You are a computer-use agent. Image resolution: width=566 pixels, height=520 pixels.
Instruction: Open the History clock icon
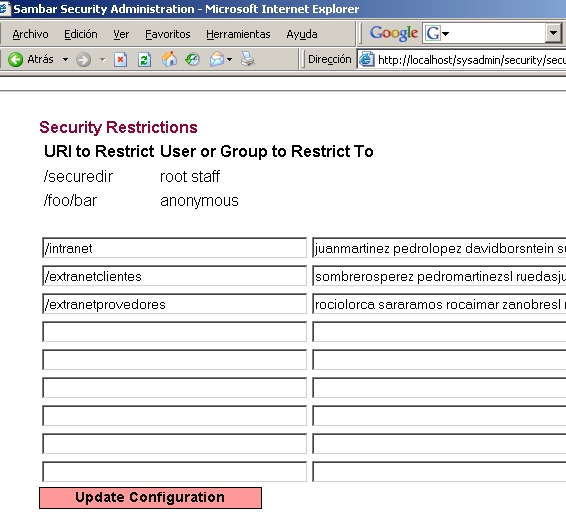click(x=192, y=59)
